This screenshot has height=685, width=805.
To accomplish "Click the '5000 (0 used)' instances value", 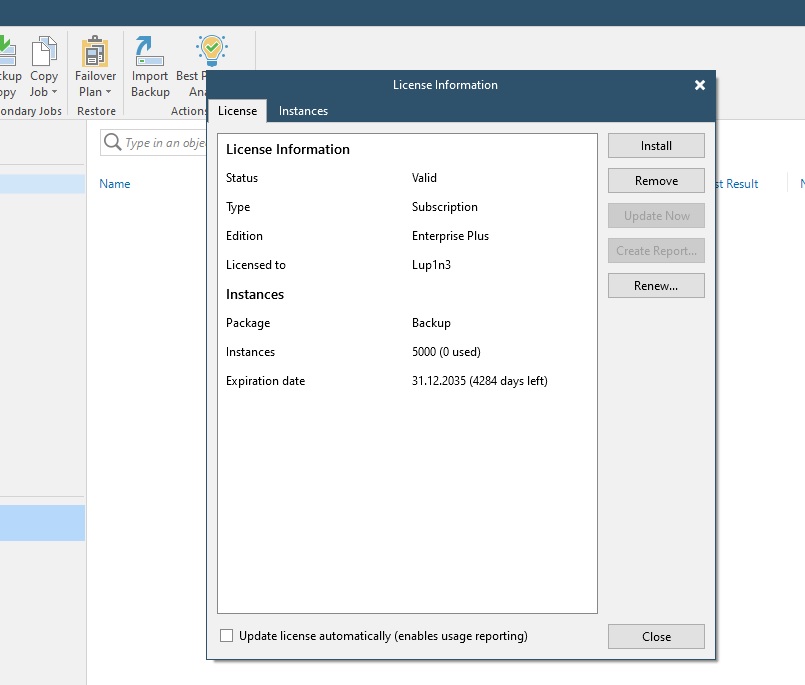I will click(x=446, y=352).
